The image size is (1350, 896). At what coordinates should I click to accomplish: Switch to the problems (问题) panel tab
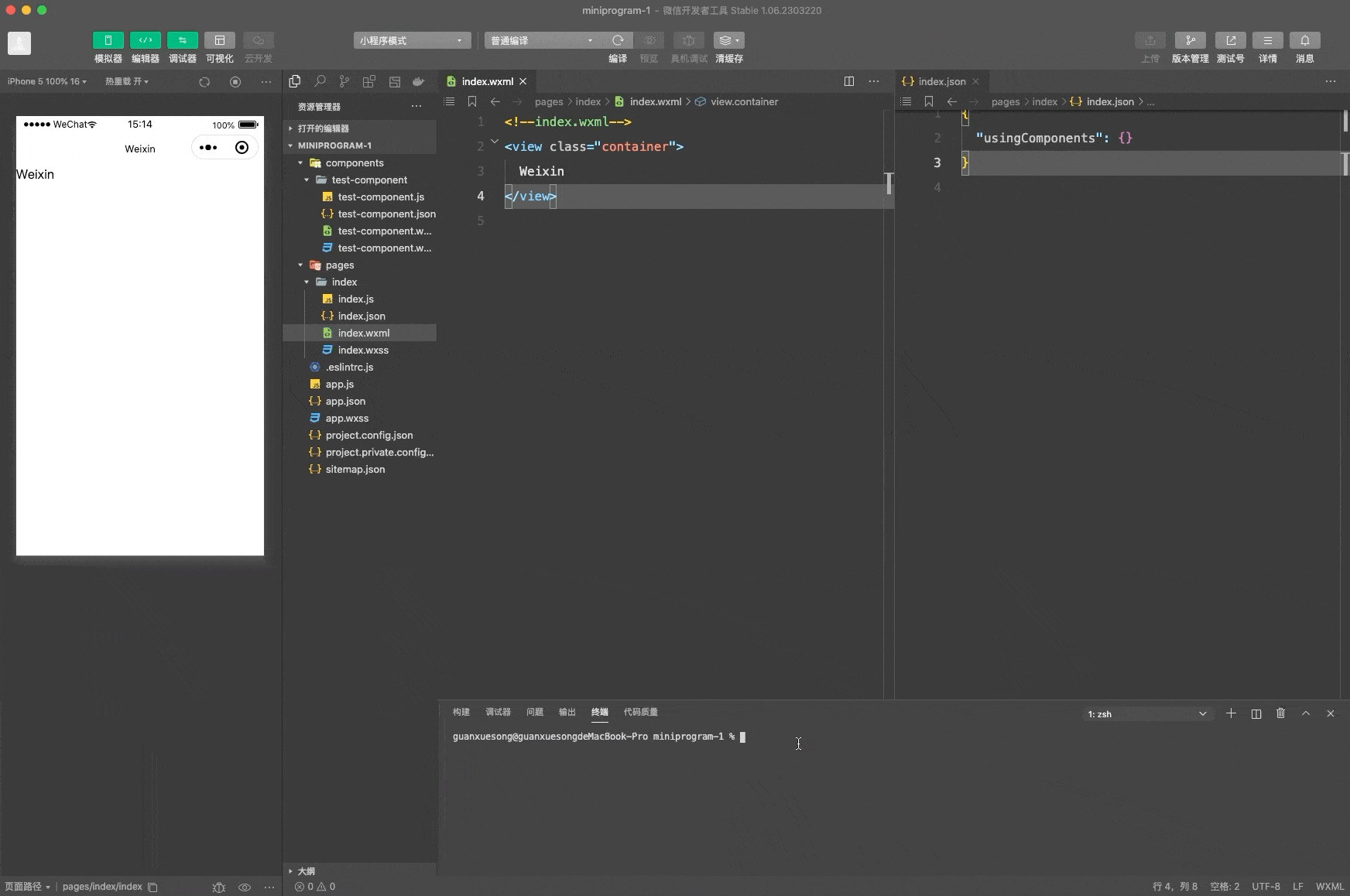pos(535,712)
